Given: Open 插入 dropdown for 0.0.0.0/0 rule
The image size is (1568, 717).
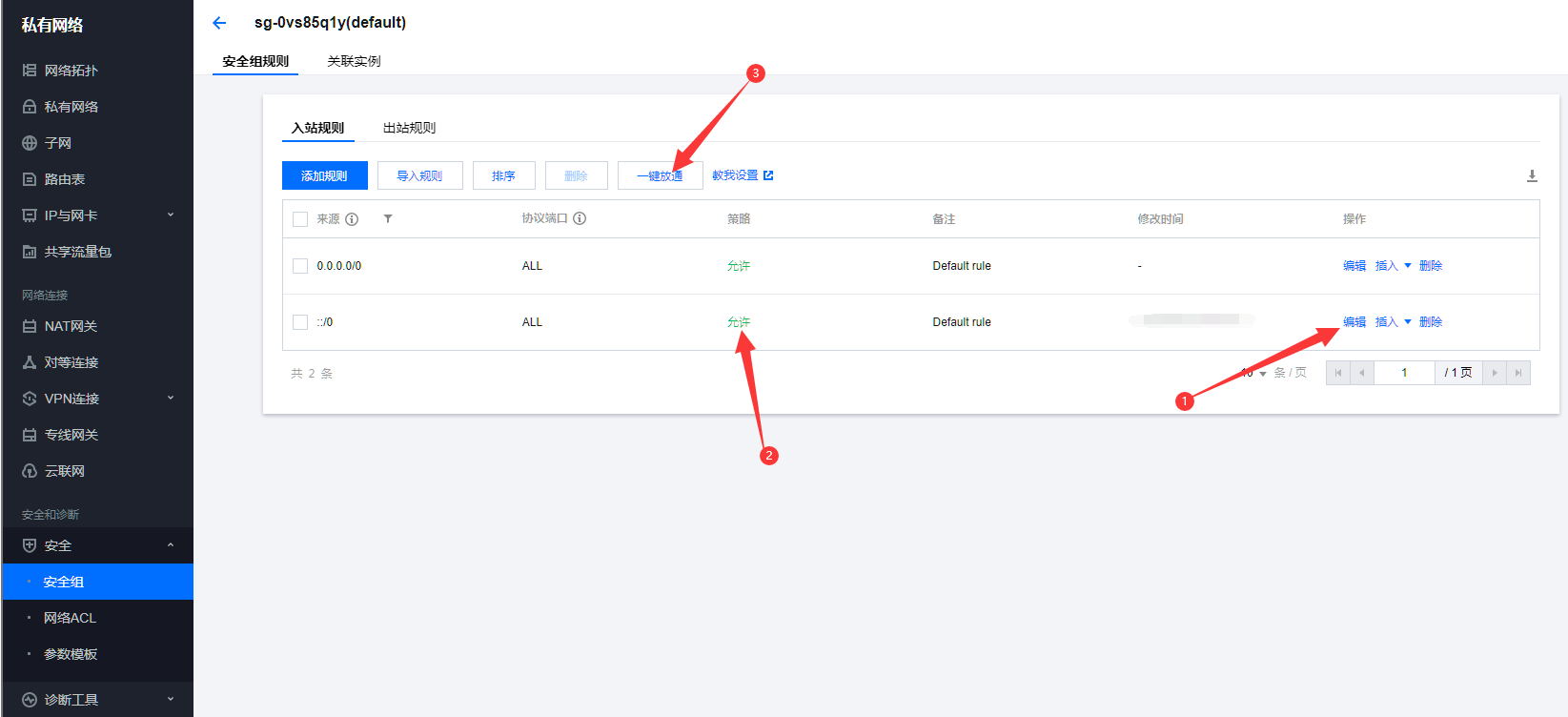Looking at the screenshot, I should 1393,266.
